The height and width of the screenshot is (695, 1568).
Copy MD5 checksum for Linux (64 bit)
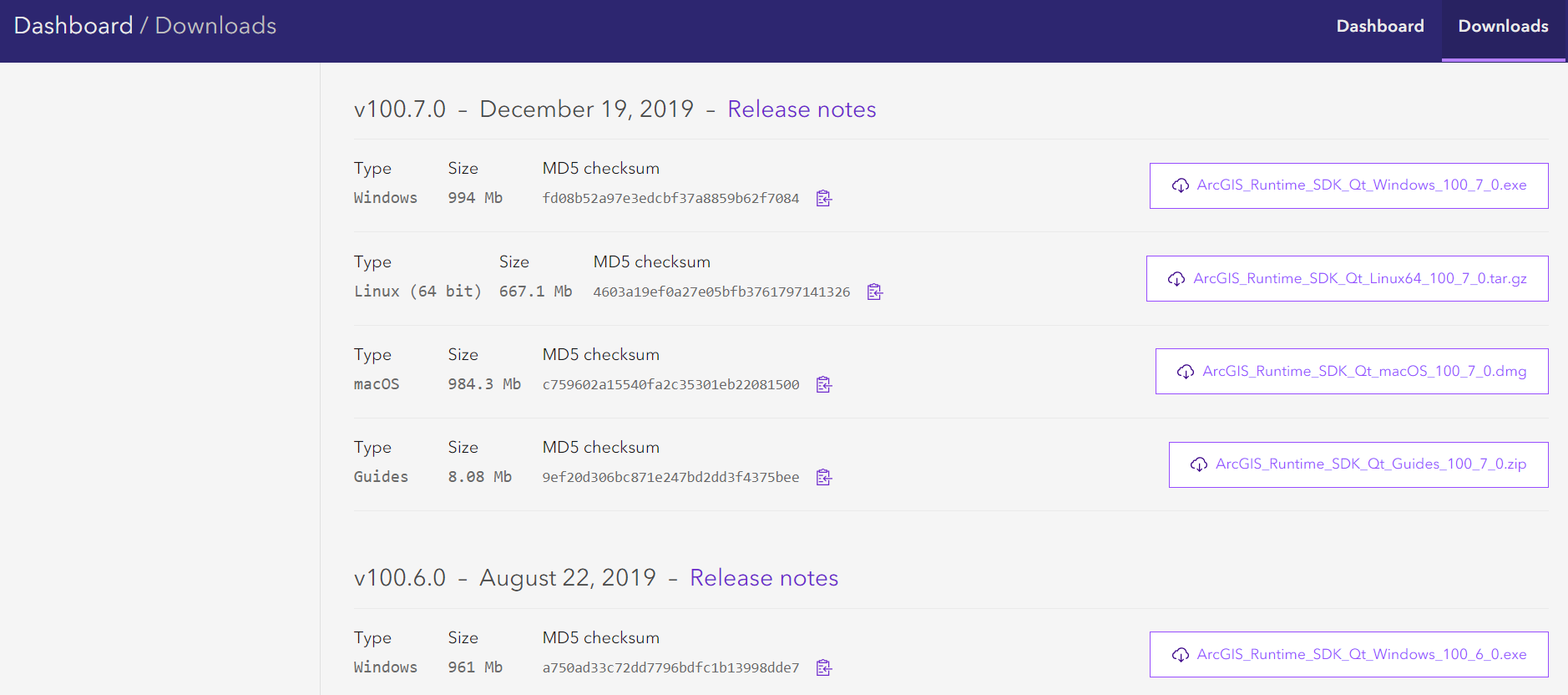[875, 292]
